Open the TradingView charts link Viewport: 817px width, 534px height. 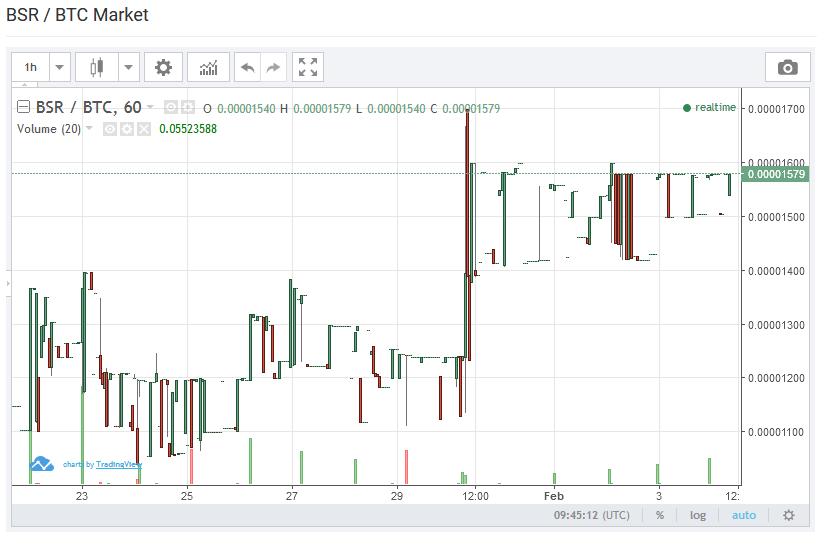point(102,464)
